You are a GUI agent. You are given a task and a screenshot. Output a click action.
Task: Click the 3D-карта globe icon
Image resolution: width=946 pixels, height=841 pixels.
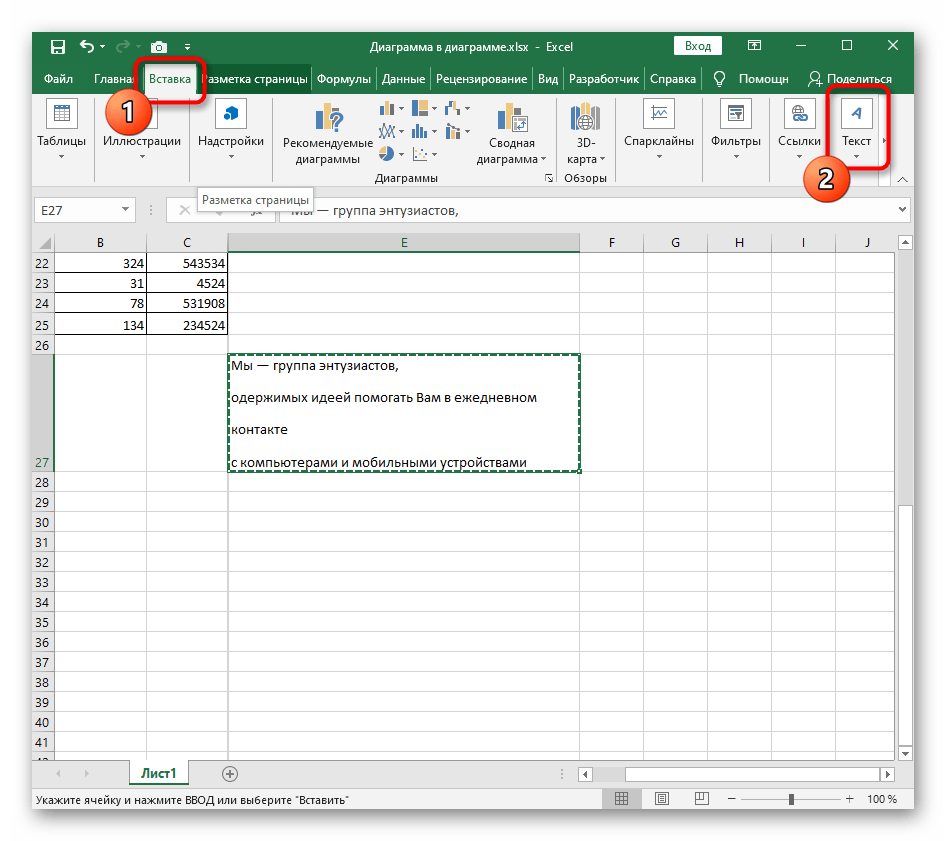pyautogui.click(x=585, y=117)
